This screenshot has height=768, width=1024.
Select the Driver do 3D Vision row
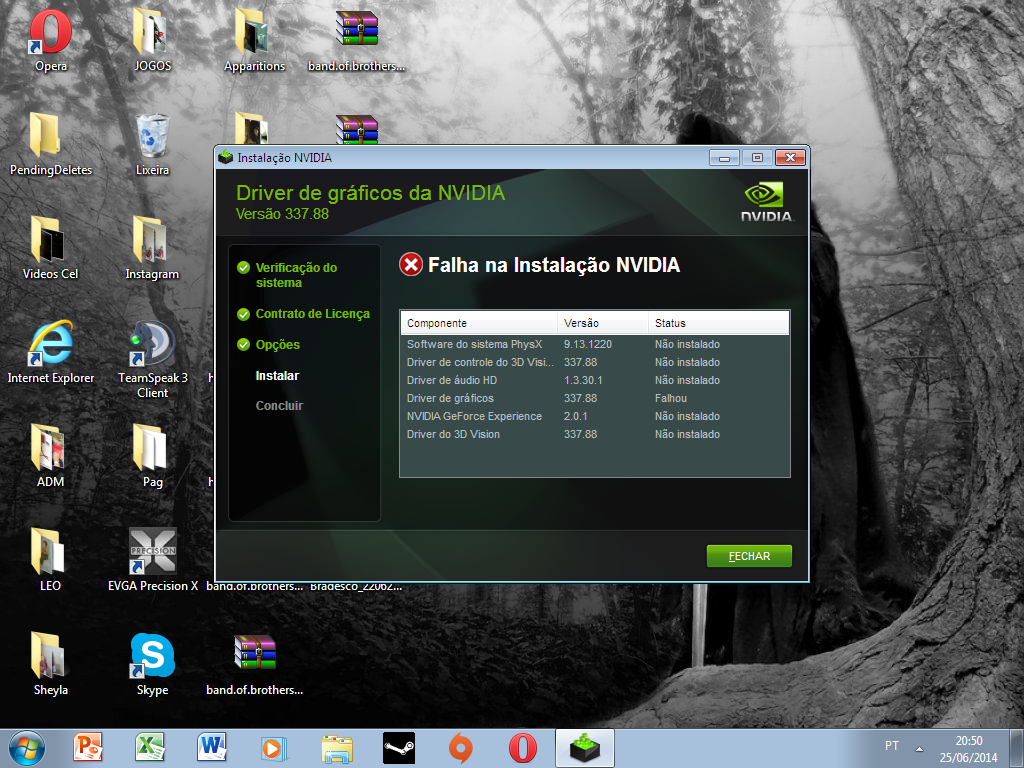595,434
